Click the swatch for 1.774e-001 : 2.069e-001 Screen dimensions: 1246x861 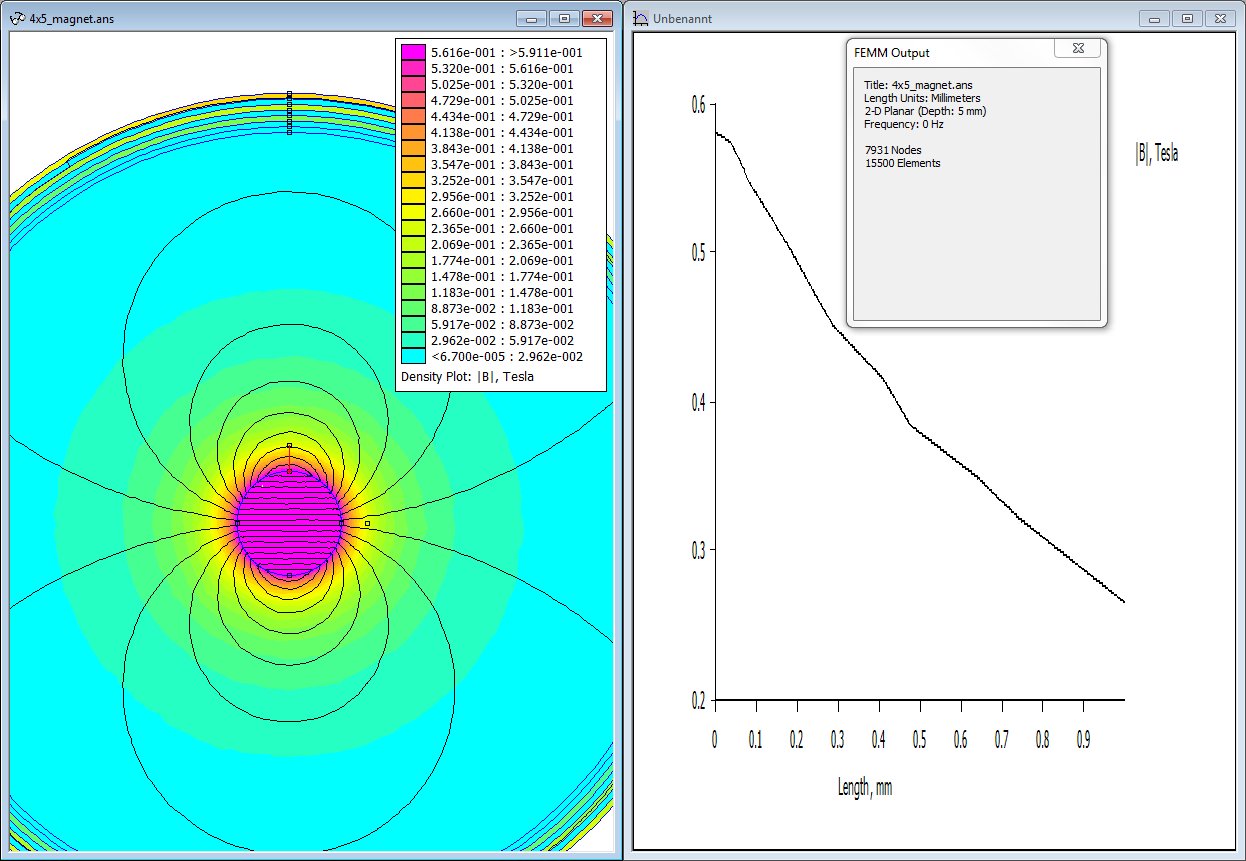coord(412,260)
